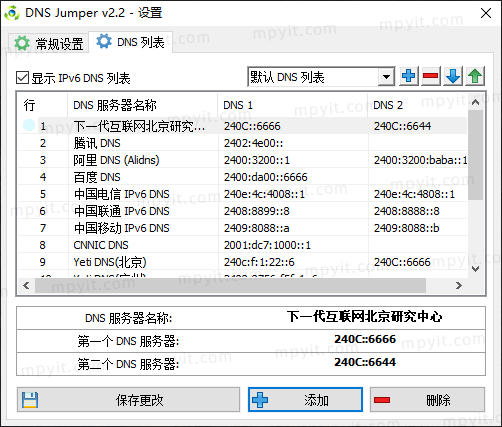Viewport: 502px width, 427px height.
Task: Click the light-blue dot marker on row 1
Action: point(29,125)
